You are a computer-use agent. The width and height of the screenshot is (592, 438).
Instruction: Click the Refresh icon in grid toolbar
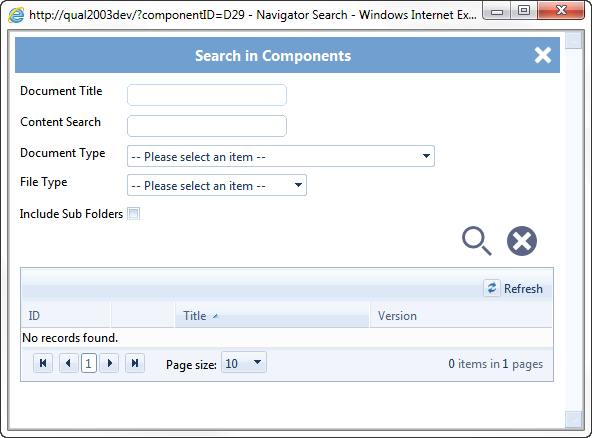(x=492, y=288)
